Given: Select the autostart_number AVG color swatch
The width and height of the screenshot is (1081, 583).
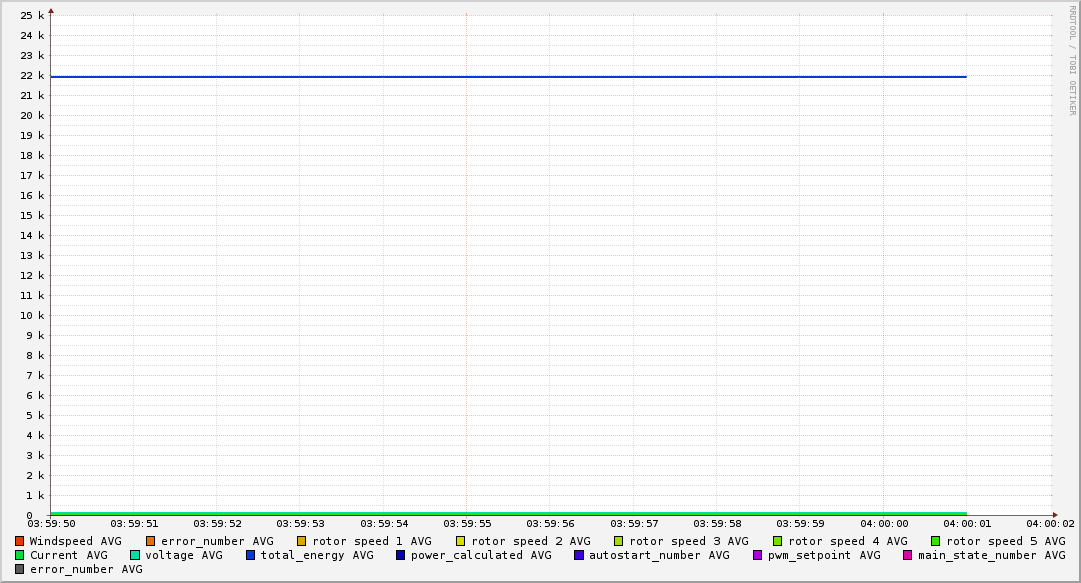Looking at the screenshot, I should [x=579, y=555].
